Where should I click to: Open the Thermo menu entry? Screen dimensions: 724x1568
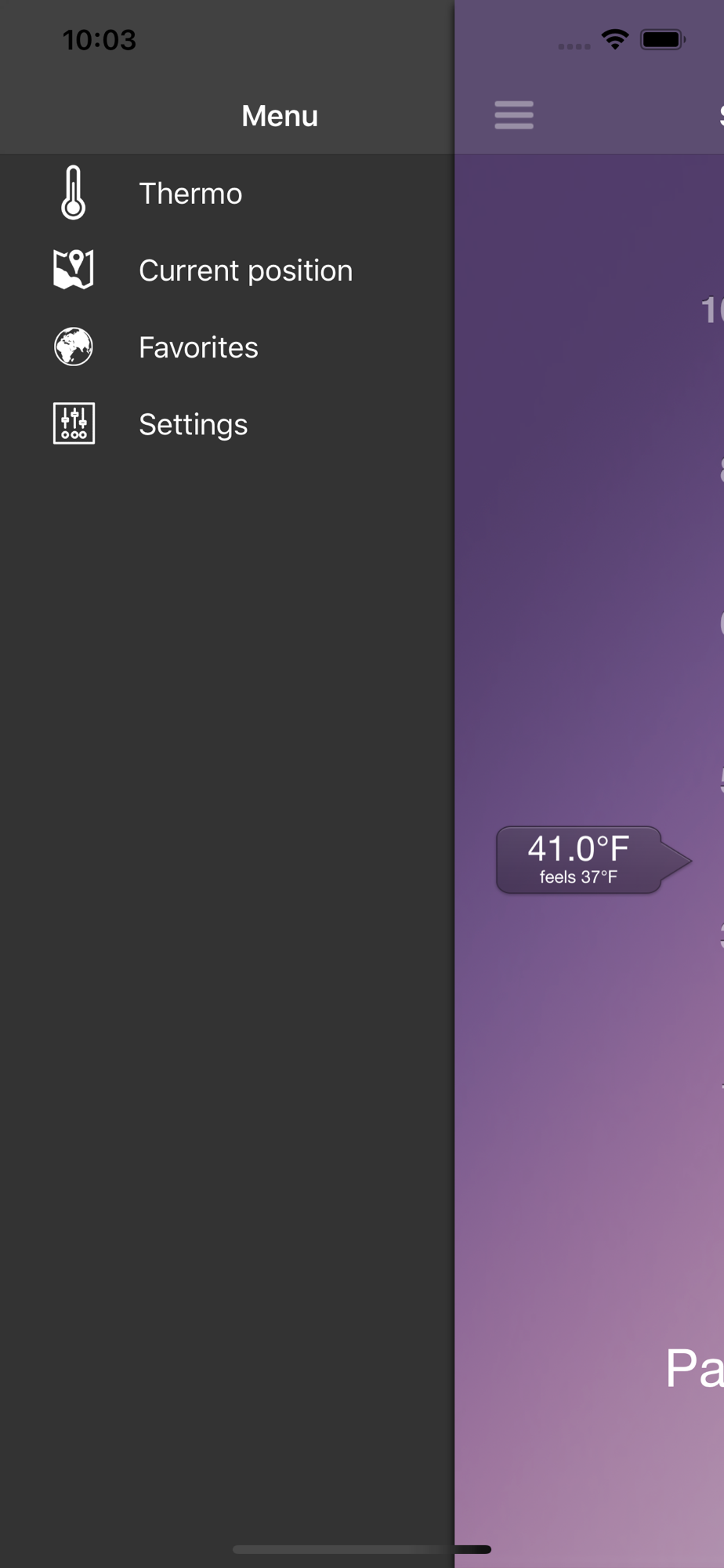coord(227,193)
